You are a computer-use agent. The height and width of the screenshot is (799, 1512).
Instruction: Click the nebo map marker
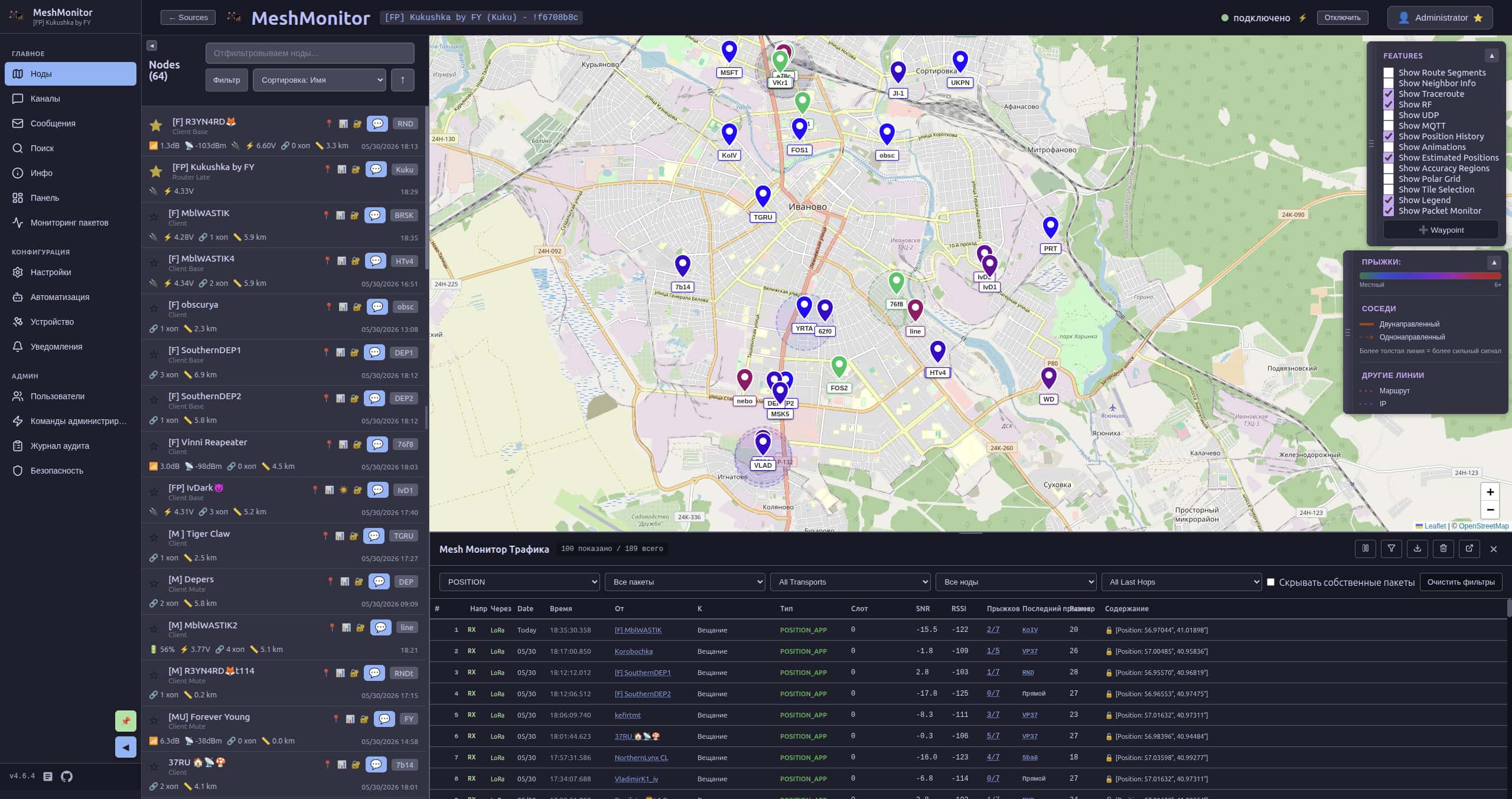click(x=744, y=380)
